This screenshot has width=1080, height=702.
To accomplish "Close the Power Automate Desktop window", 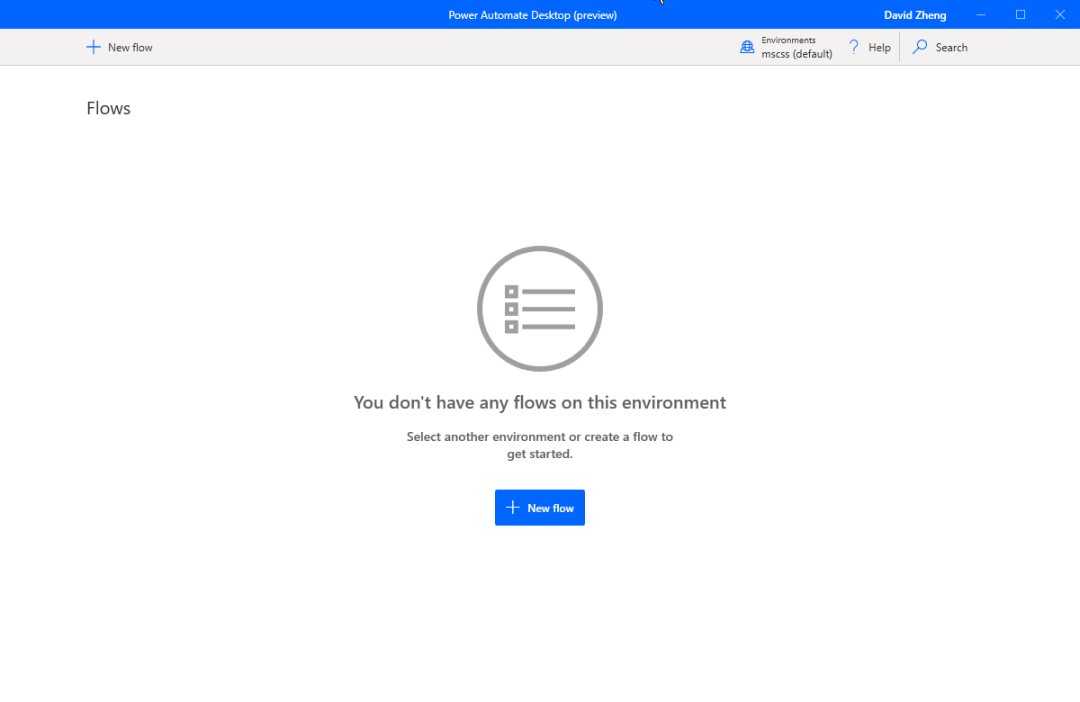I will point(1060,14).
